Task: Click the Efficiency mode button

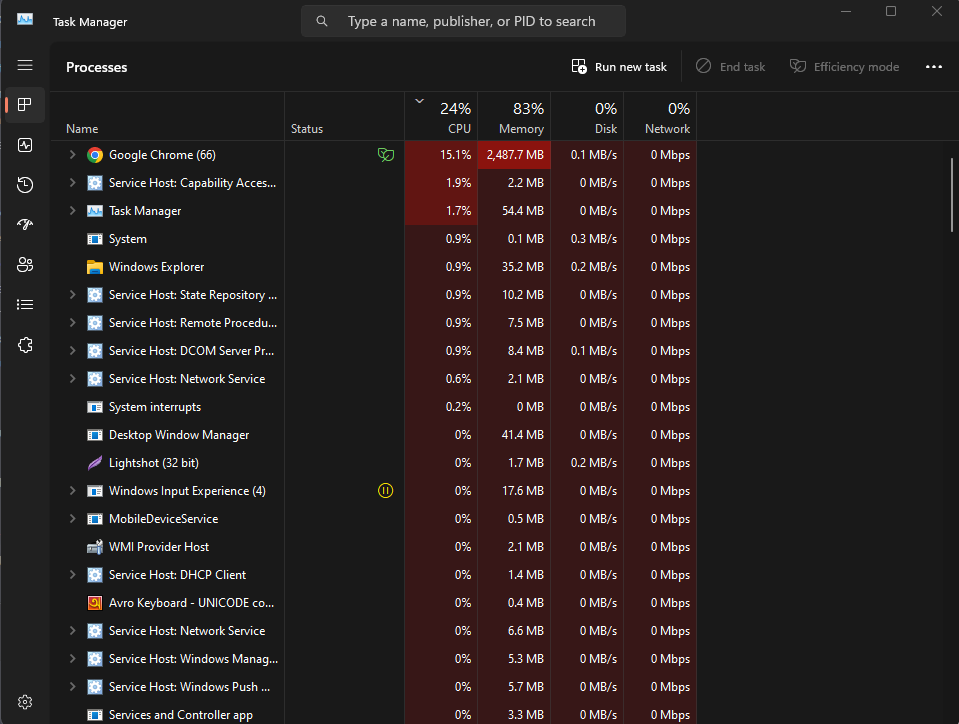Action: [x=845, y=67]
